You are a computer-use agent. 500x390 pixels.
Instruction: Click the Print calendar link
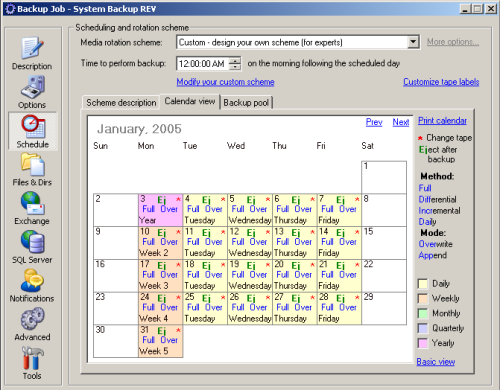pyautogui.click(x=442, y=121)
